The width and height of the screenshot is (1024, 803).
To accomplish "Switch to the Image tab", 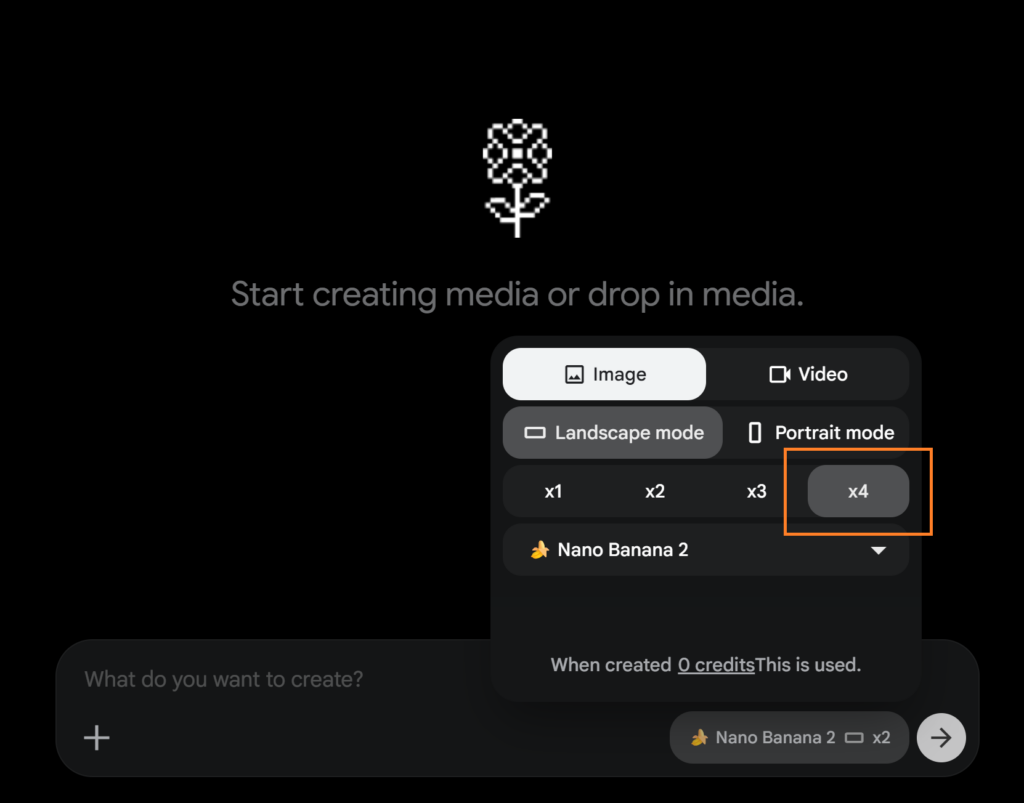I will pyautogui.click(x=604, y=374).
